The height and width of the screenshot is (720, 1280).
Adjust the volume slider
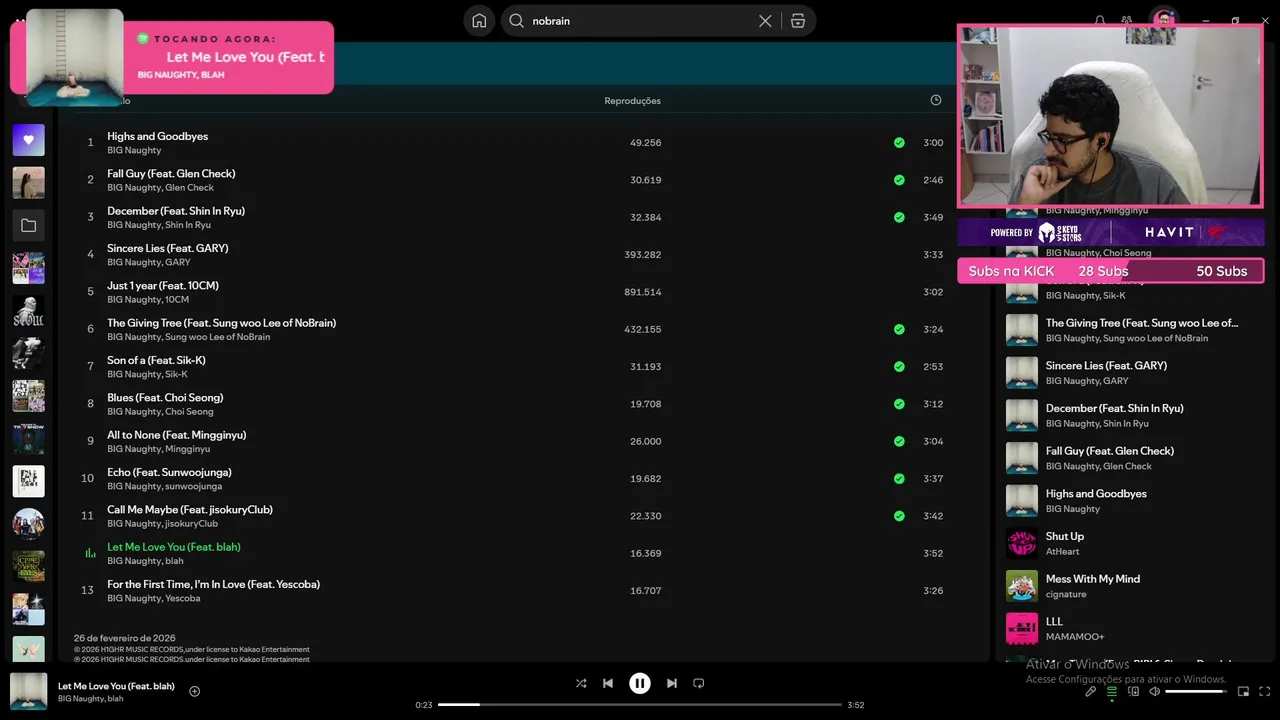(x=1196, y=691)
